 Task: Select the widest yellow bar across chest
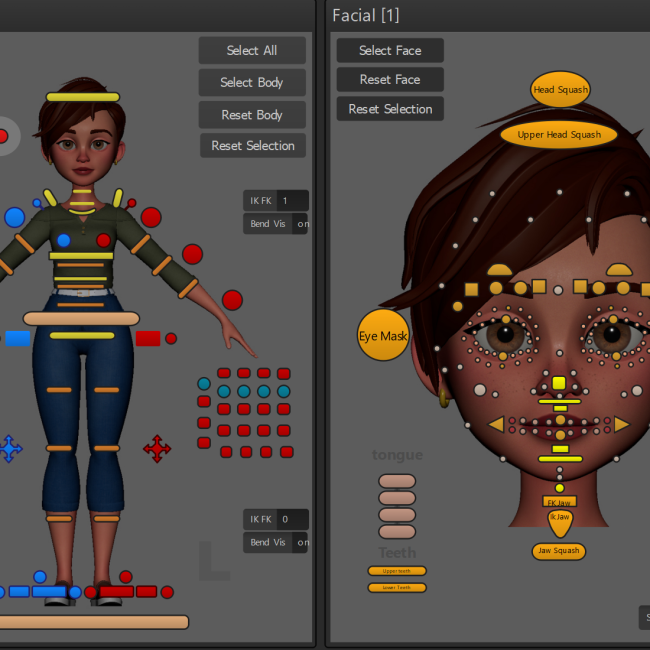(x=81, y=256)
